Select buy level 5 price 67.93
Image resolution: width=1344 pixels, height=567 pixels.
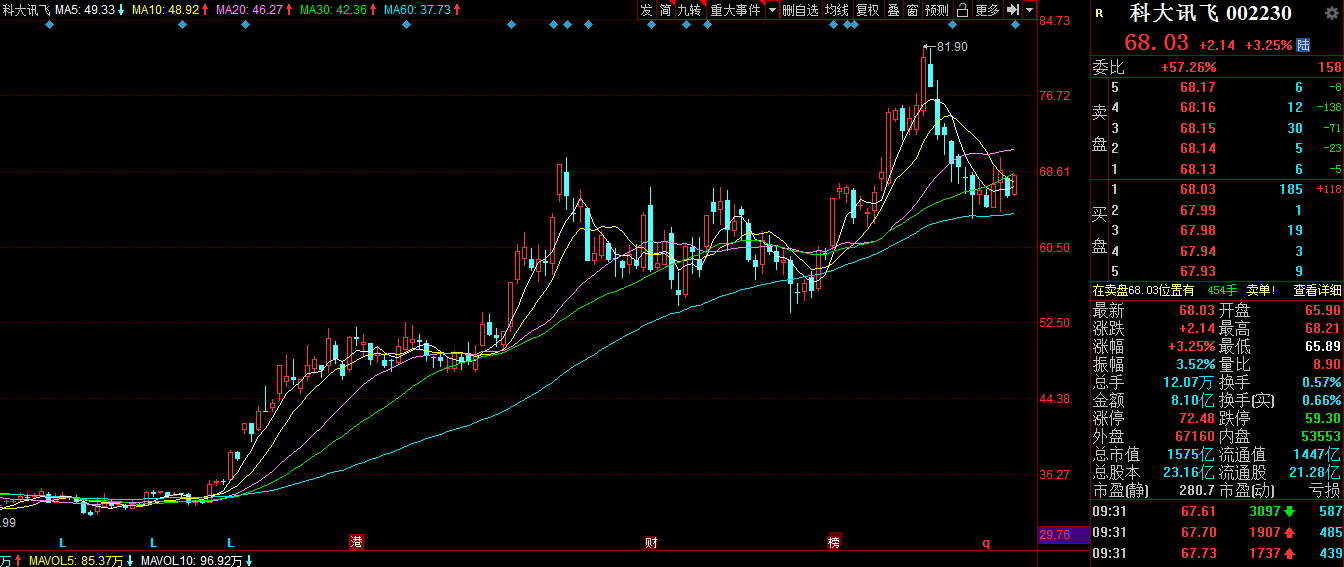coord(1197,271)
